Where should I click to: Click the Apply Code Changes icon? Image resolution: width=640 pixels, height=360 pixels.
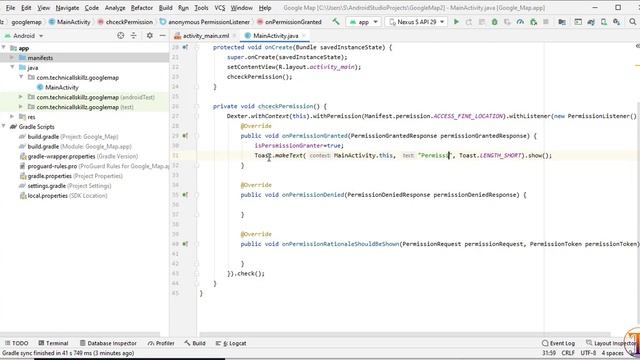tap(482, 22)
